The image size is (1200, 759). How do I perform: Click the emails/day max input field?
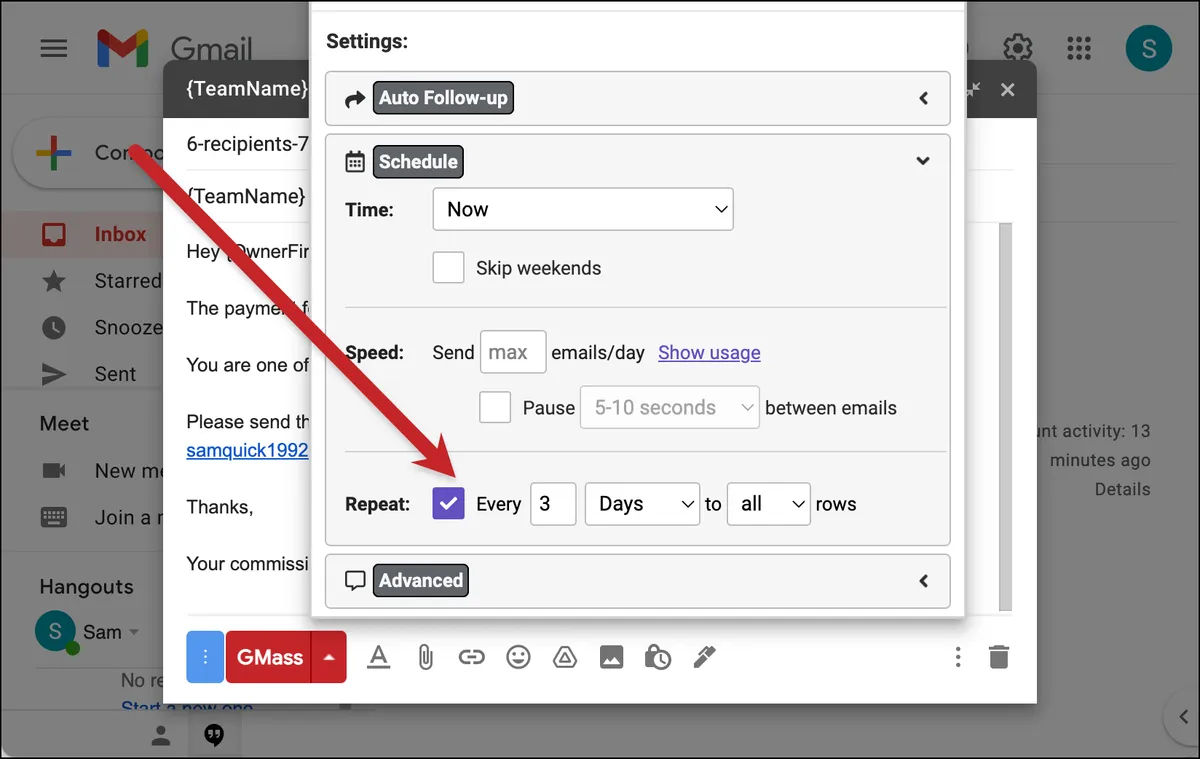point(513,352)
